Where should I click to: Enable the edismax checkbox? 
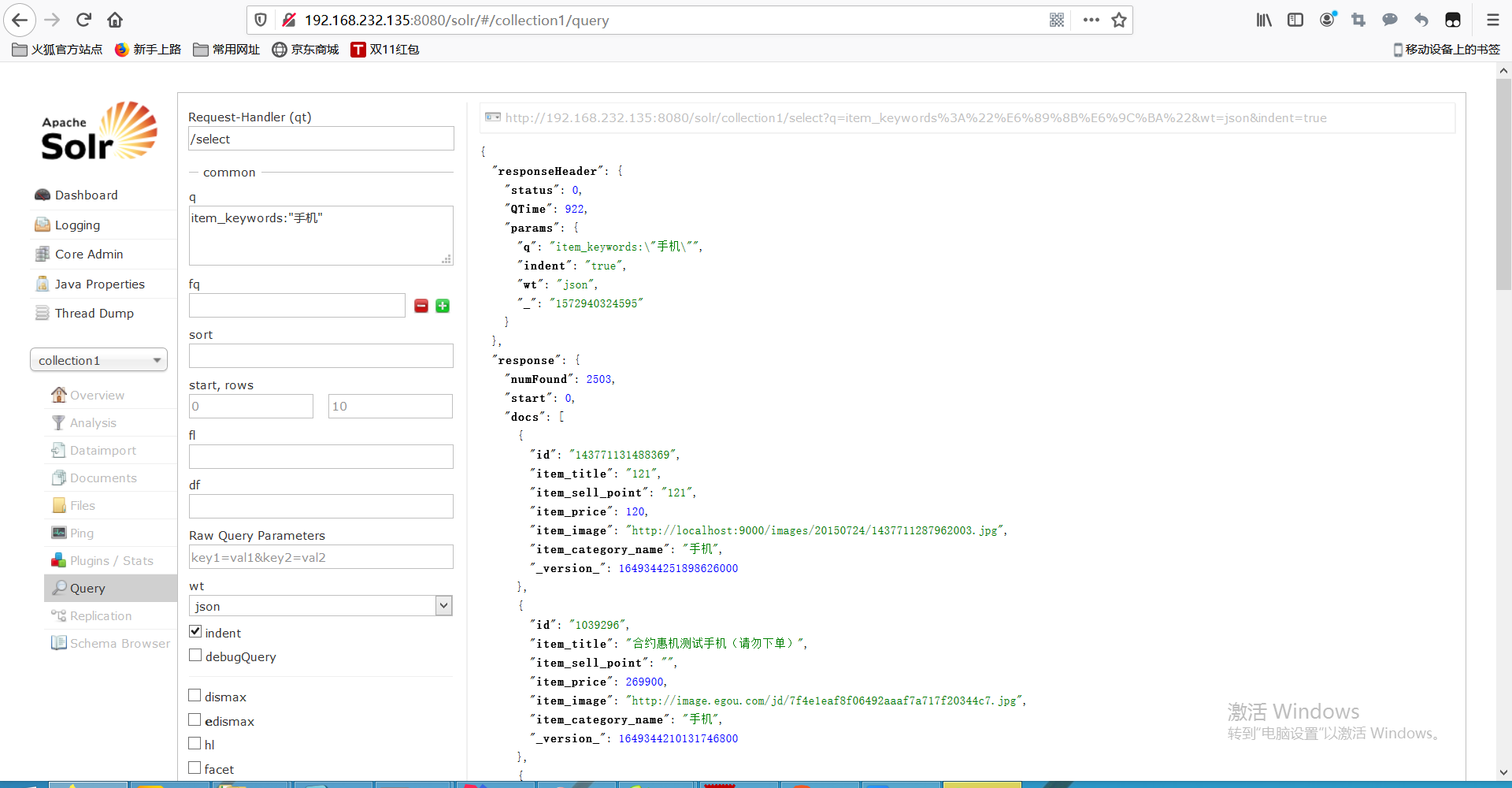click(x=195, y=719)
